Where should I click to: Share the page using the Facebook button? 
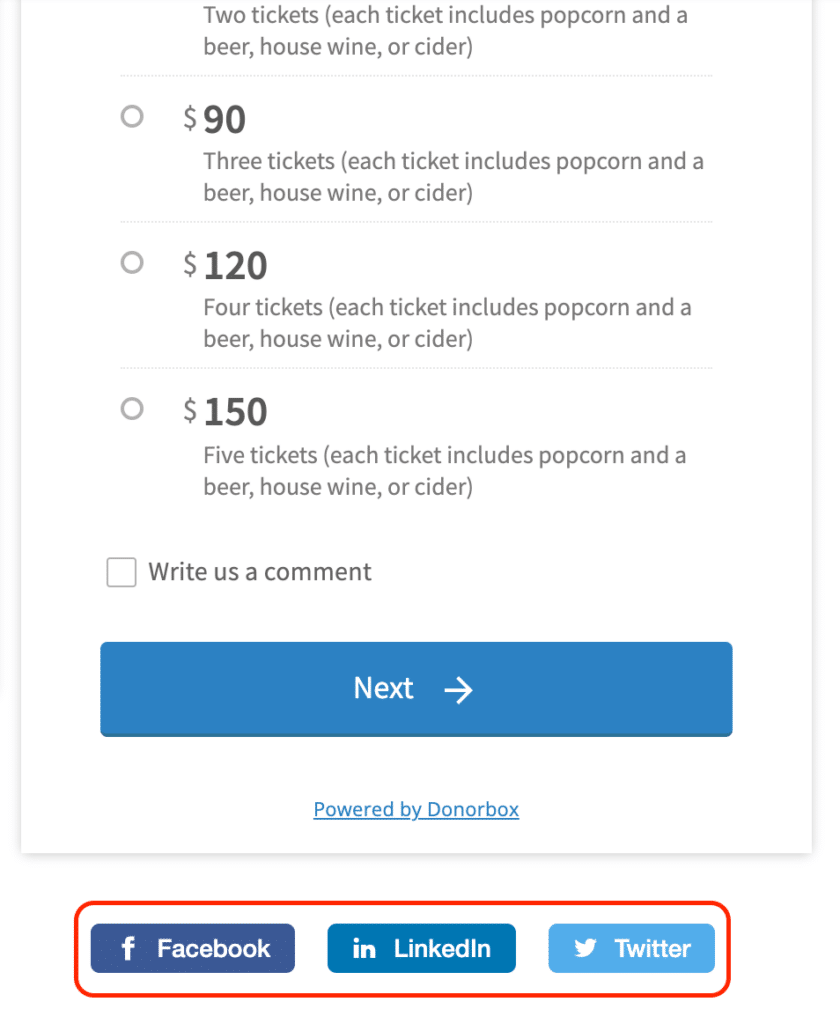coord(192,948)
